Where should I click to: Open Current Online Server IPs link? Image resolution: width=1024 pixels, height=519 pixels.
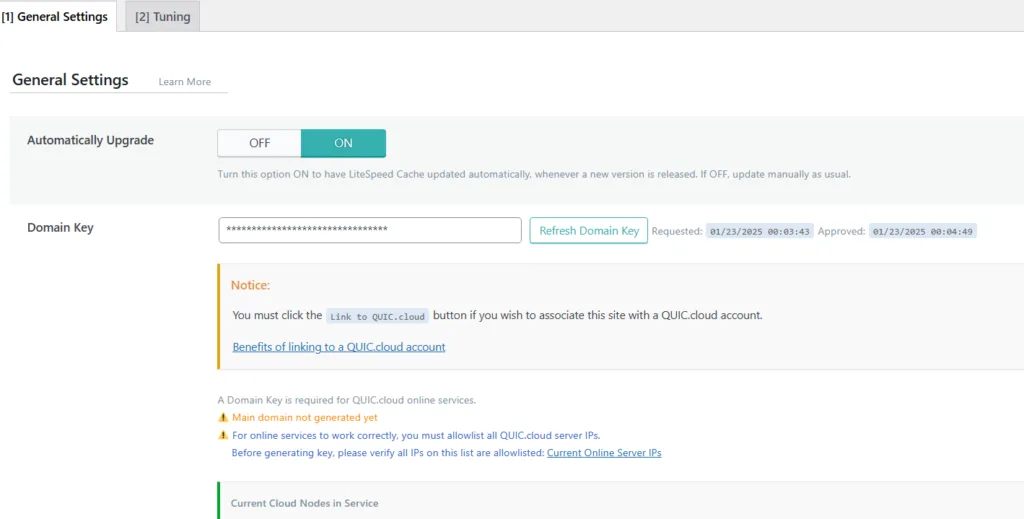[604, 452]
